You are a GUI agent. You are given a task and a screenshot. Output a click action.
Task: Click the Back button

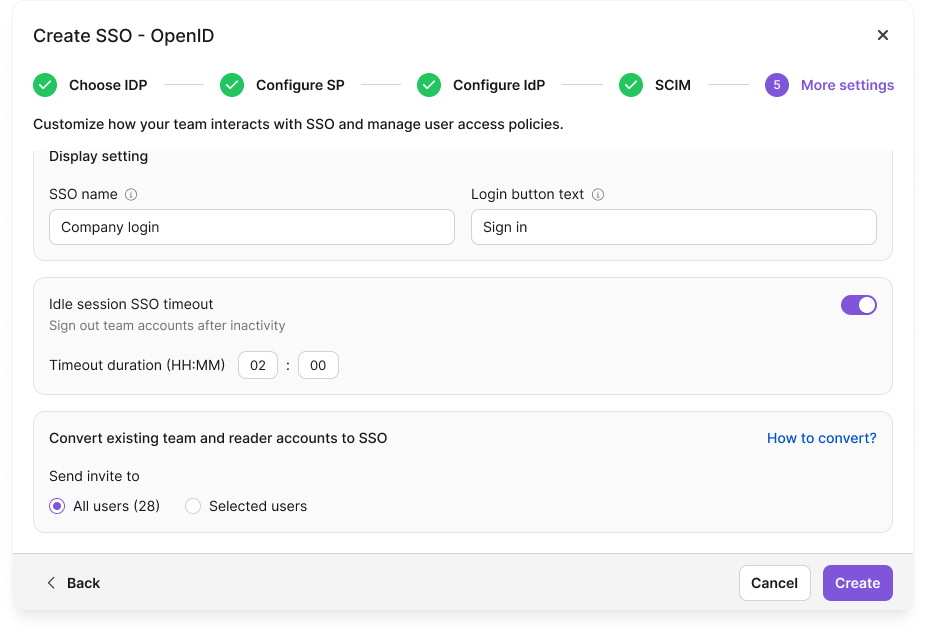pos(73,583)
